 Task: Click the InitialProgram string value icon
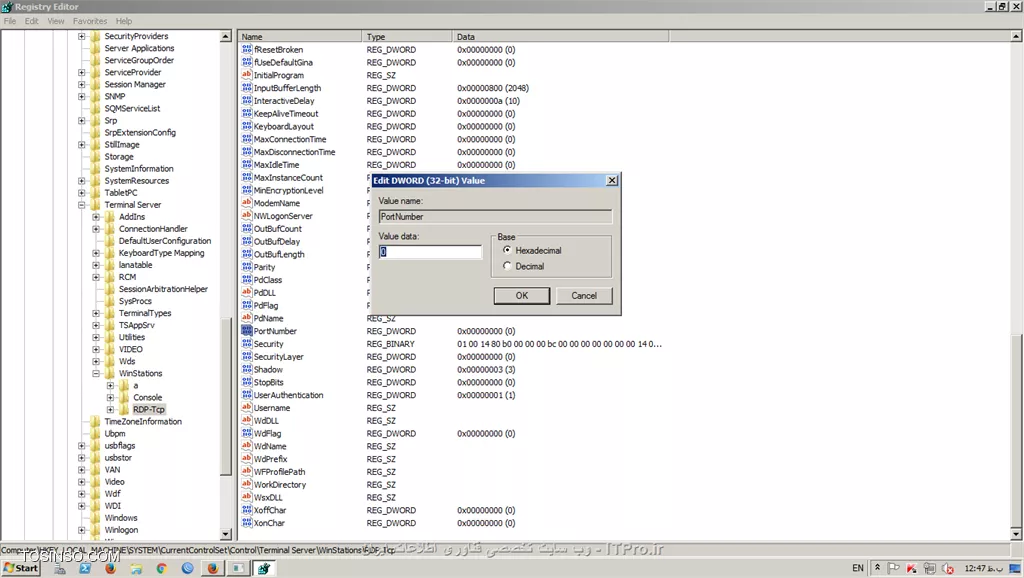tap(246, 75)
